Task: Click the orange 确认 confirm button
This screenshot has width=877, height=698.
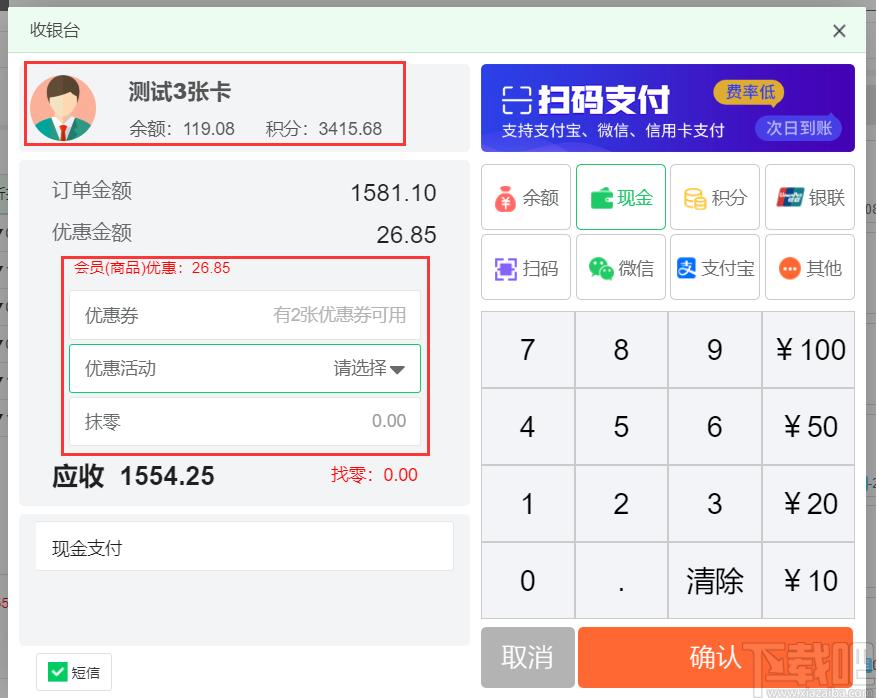Action: (x=715, y=657)
